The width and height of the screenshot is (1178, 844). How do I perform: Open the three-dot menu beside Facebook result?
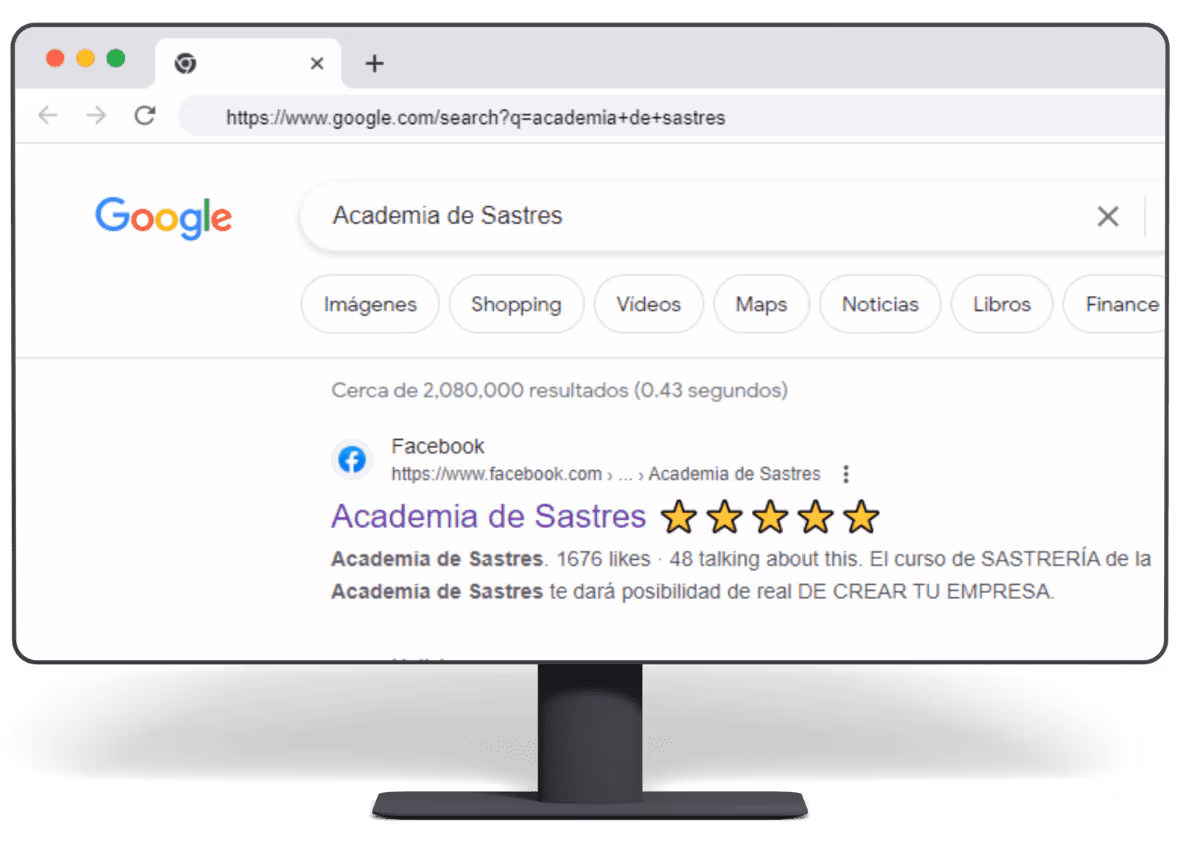tap(846, 474)
